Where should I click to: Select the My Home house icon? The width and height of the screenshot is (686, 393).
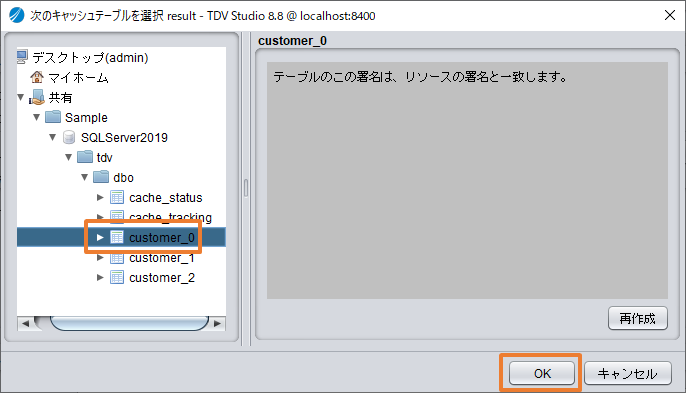[x=37, y=77]
